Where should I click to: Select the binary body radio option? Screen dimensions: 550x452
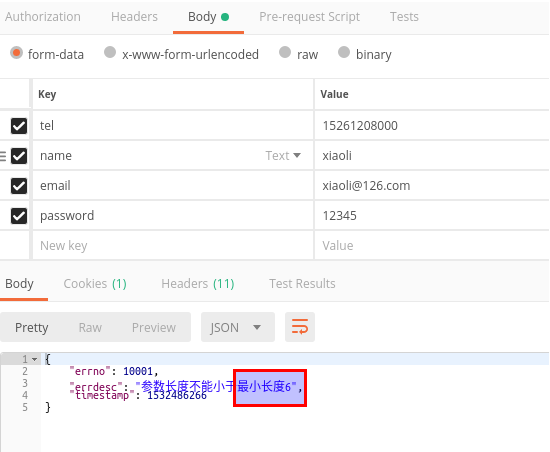coord(344,53)
